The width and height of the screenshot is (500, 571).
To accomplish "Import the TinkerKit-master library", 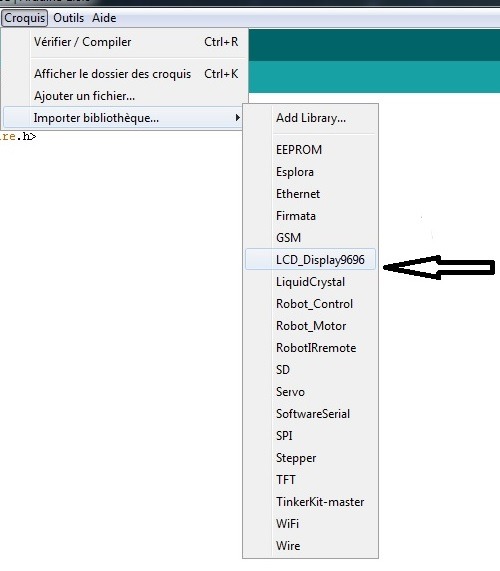I will [x=311, y=502].
